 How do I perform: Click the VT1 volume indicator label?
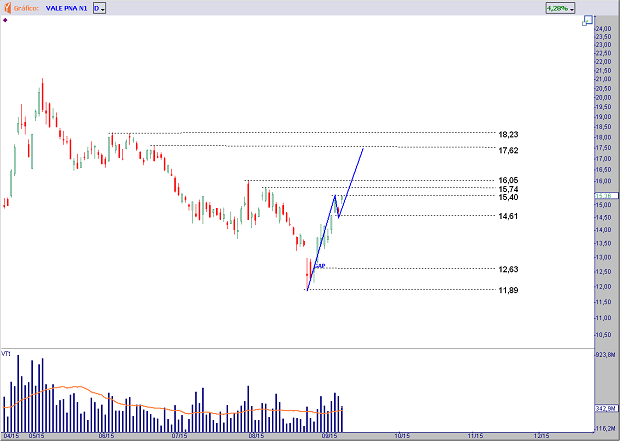tap(6, 354)
